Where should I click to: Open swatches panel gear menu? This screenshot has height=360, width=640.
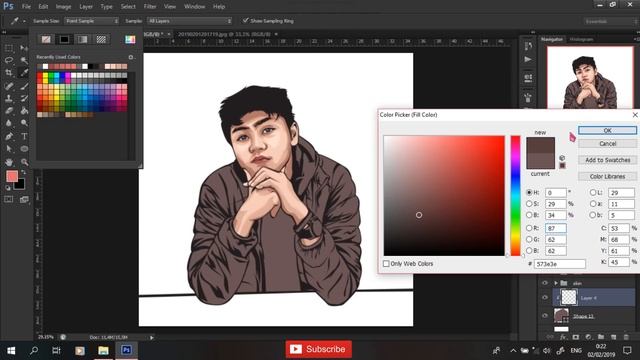tap(131, 57)
